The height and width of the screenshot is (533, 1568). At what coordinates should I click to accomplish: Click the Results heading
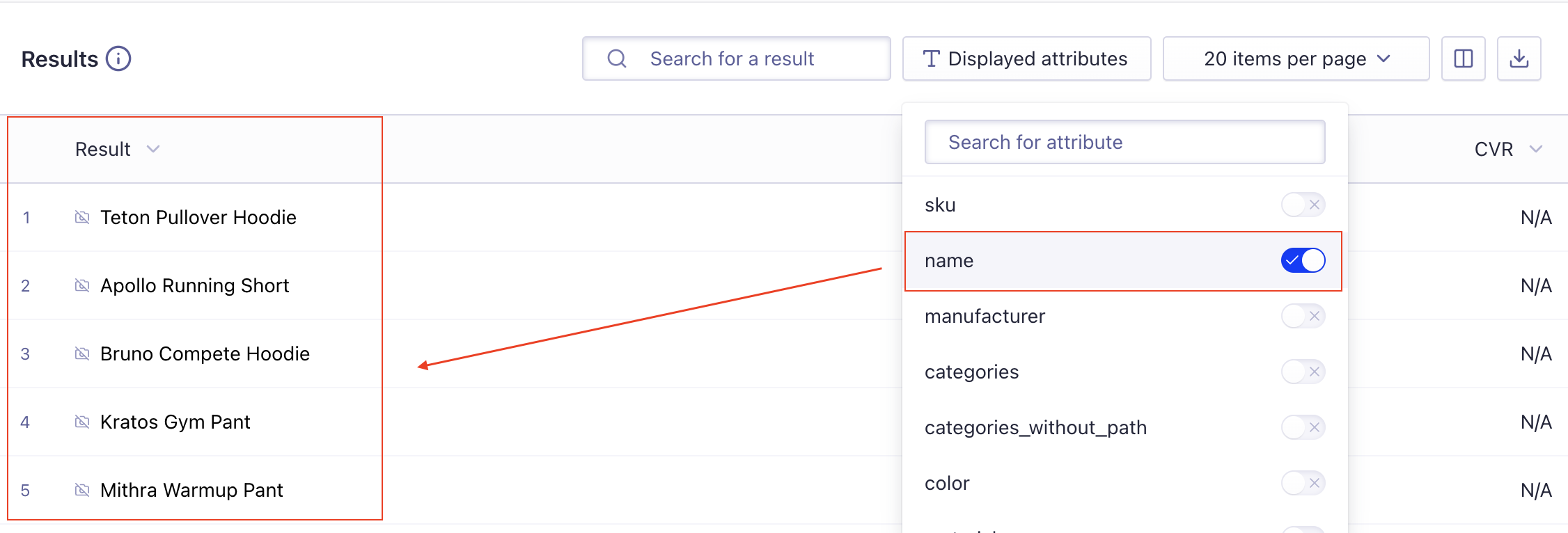[x=60, y=59]
